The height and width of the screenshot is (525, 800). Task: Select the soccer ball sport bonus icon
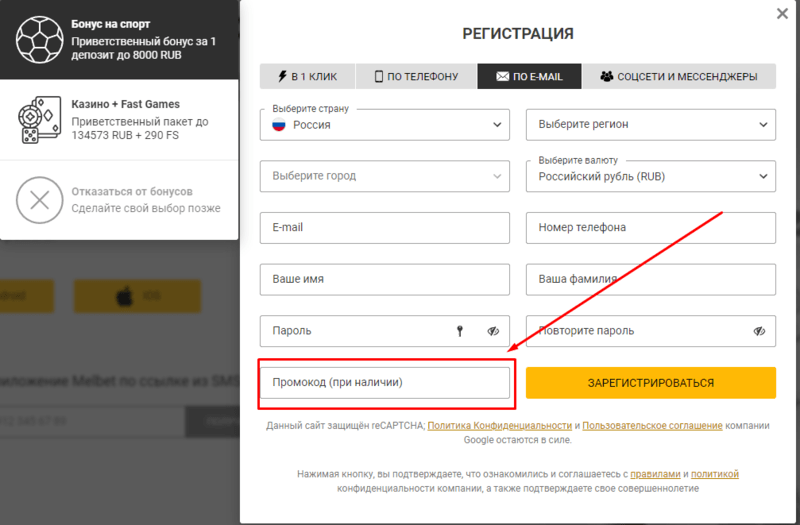[40, 39]
